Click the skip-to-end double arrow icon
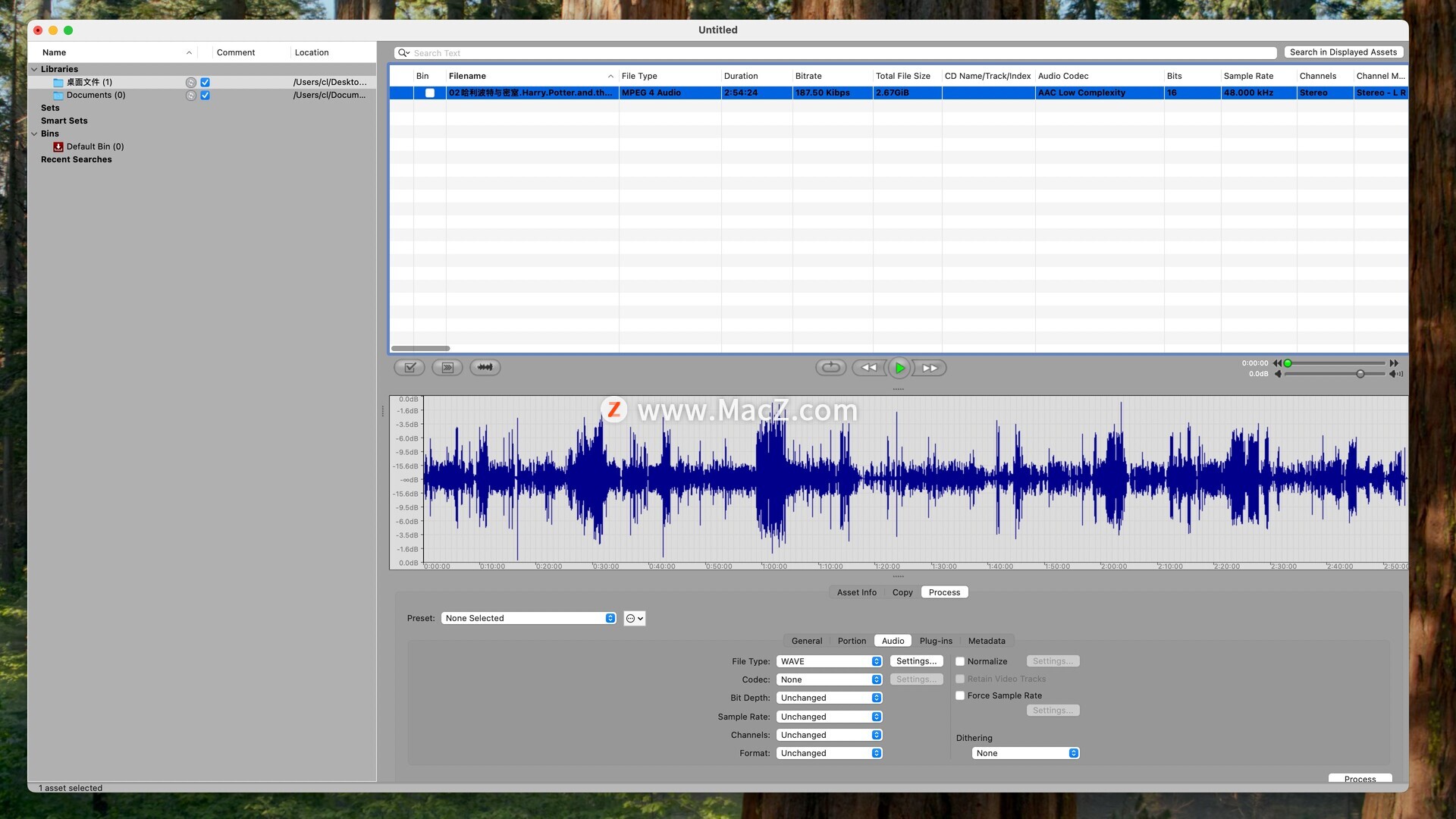This screenshot has height=819, width=1456. (1394, 363)
